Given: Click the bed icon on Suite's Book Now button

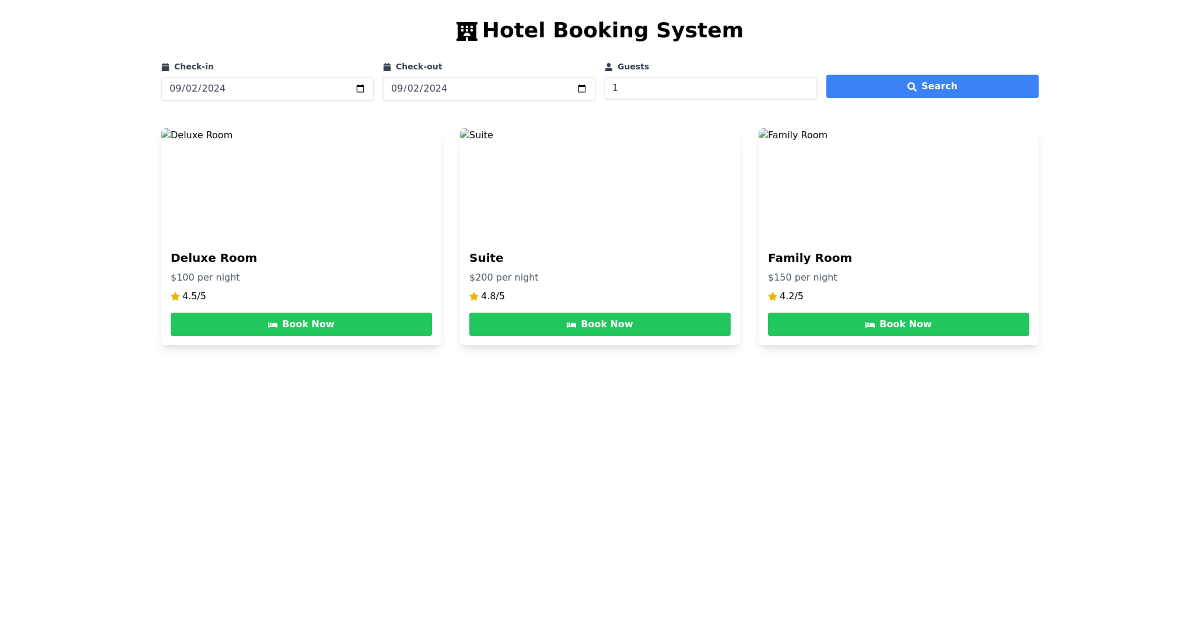Looking at the screenshot, I should coord(570,324).
